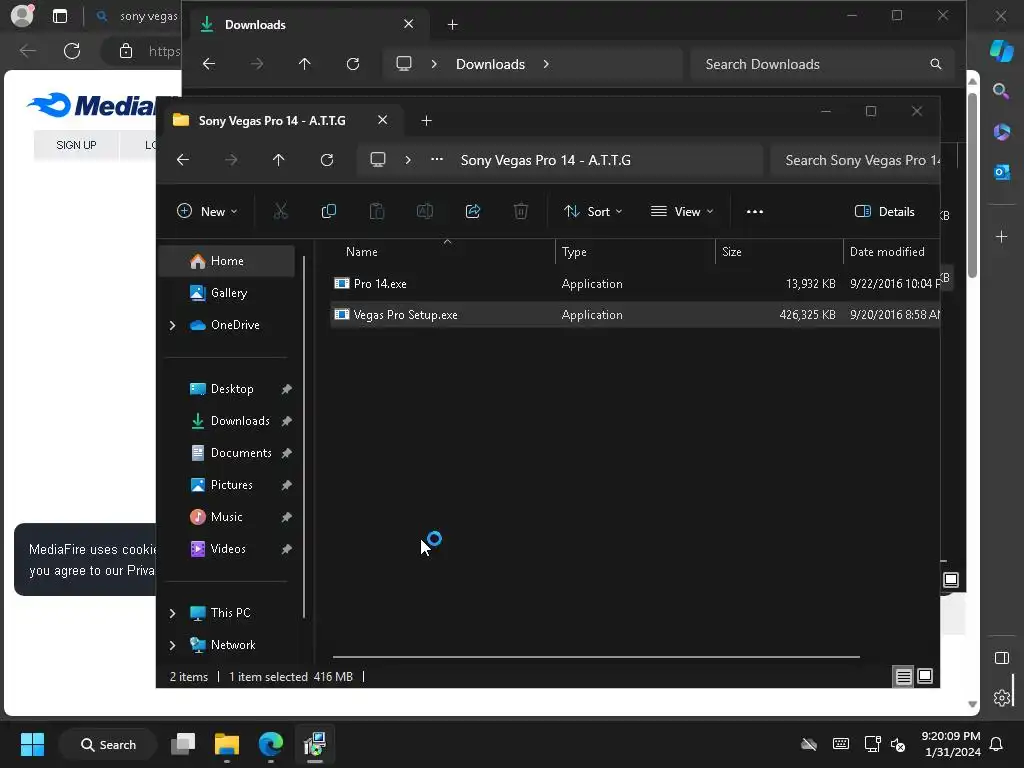Viewport: 1024px width, 768px height.
Task: Go up one level in Downloads window
Action: pos(304,64)
